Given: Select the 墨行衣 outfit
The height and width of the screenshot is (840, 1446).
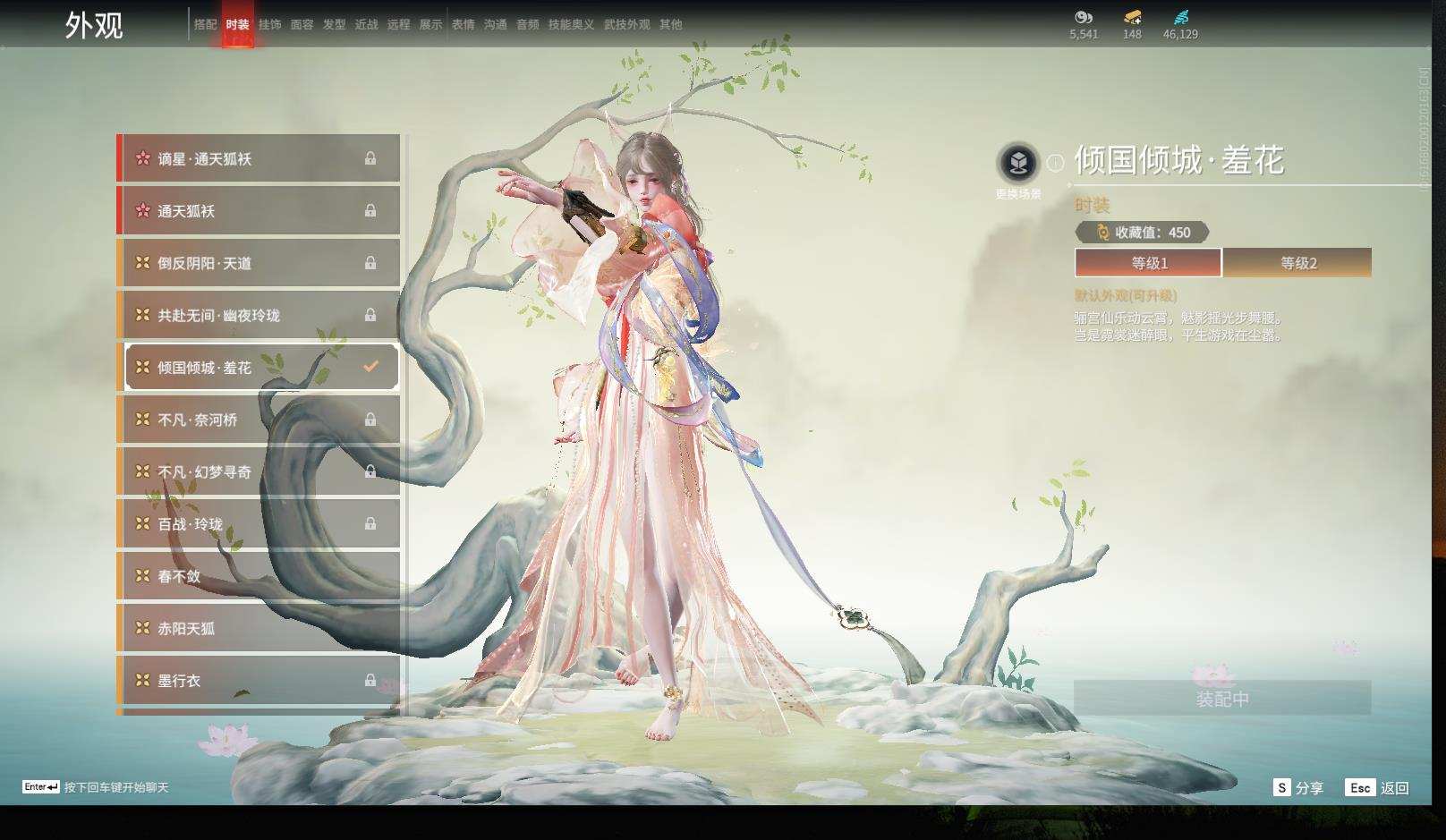Looking at the screenshot, I should [259, 681].
